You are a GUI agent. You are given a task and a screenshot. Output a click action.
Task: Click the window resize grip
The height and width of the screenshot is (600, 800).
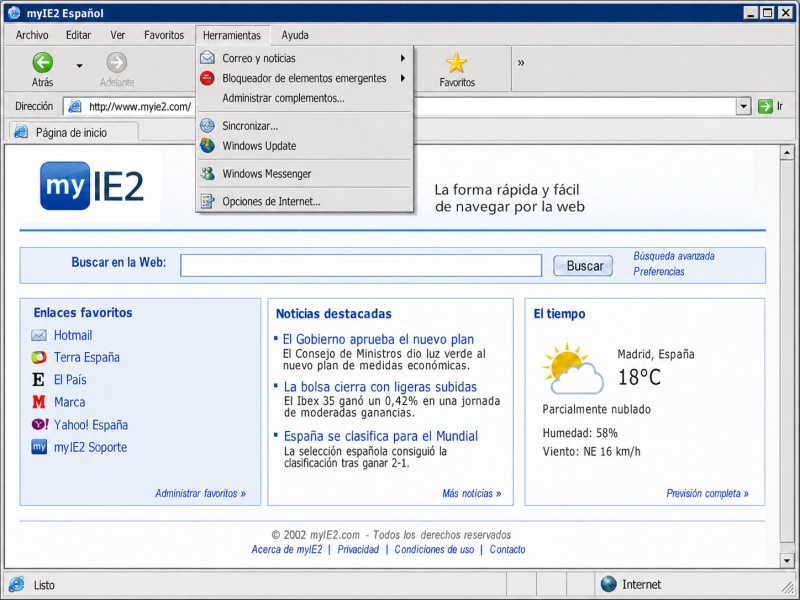coord(788,587)
